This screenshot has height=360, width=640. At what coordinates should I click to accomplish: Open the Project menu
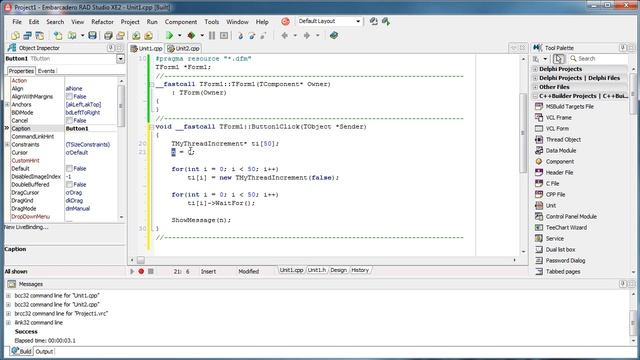pos(130,22)
